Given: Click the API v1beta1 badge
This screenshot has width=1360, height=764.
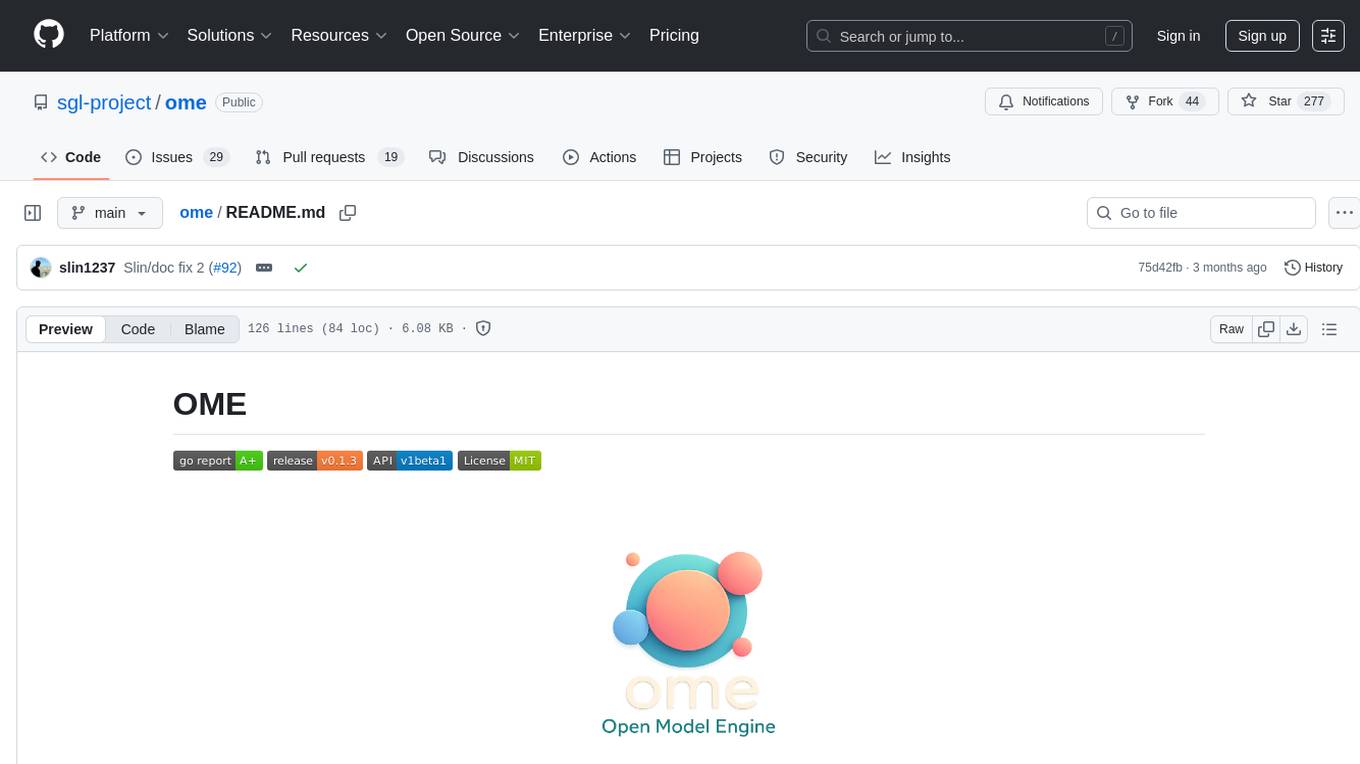Looking at the screenshot, I should 410,461.
